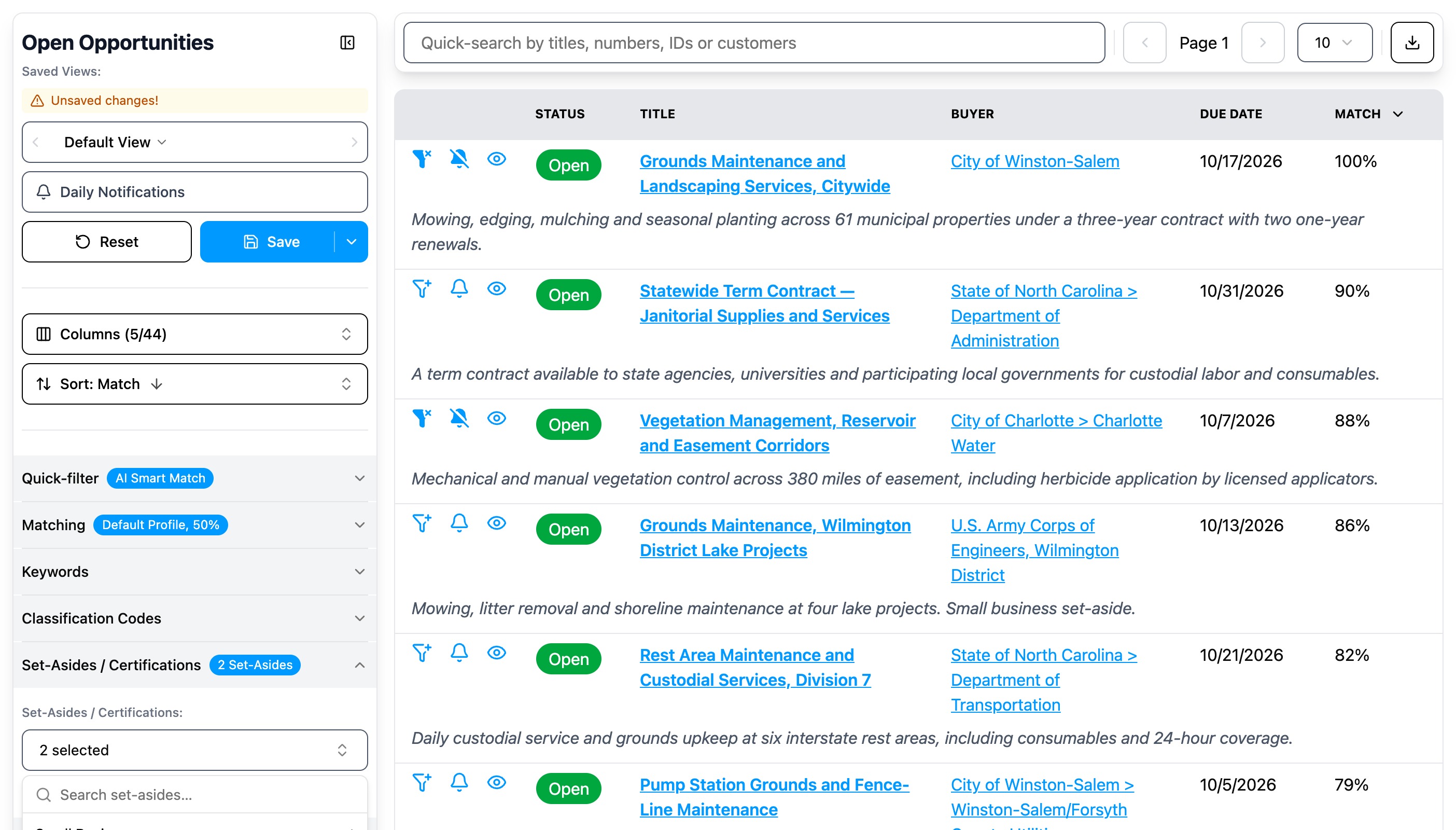Collapse the Set-Asides / Certifications section
The height and width of the screenshot is (830, 1456).
tap(195, 665)
